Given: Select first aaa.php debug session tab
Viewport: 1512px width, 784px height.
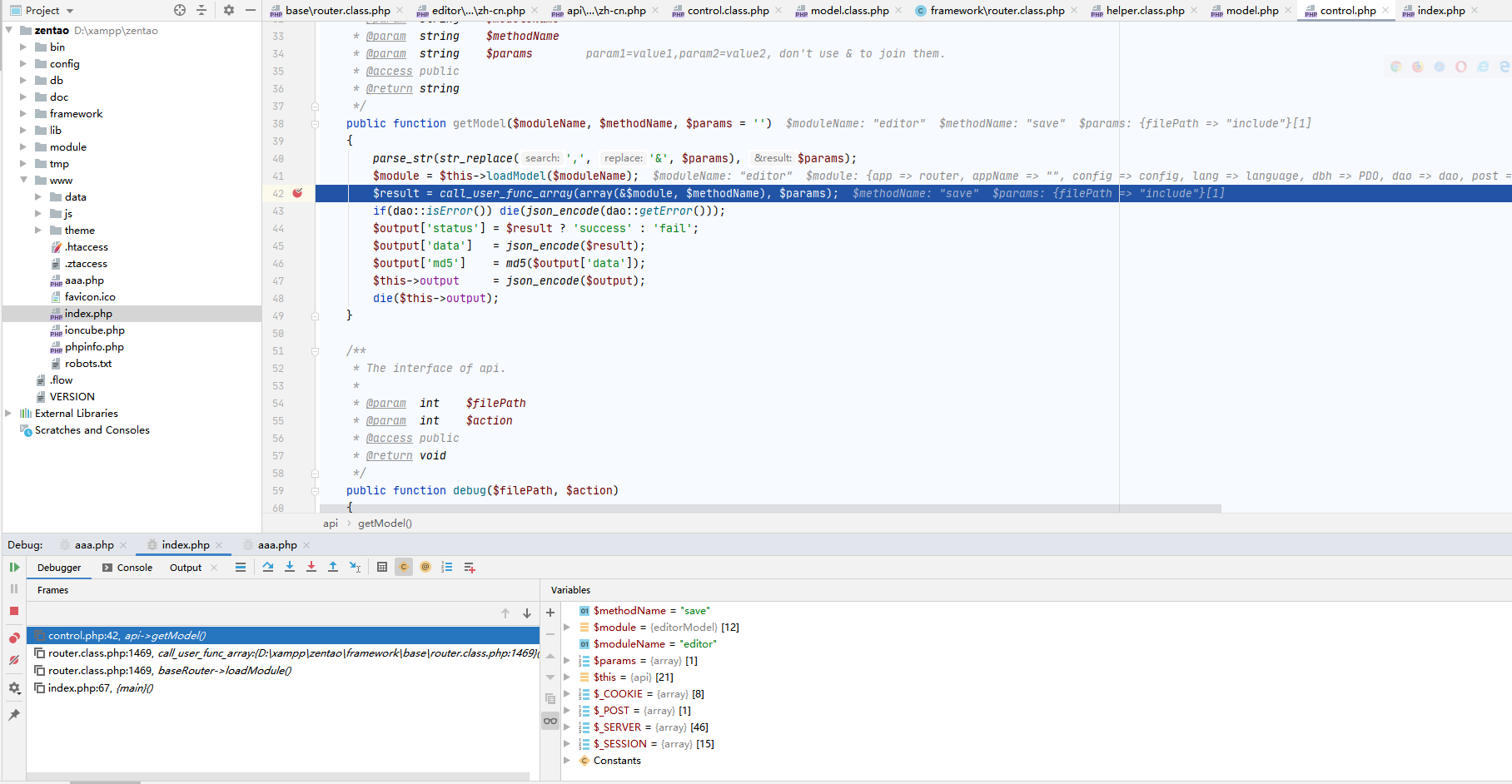Looking at the screenshot, I should (93, 545).
